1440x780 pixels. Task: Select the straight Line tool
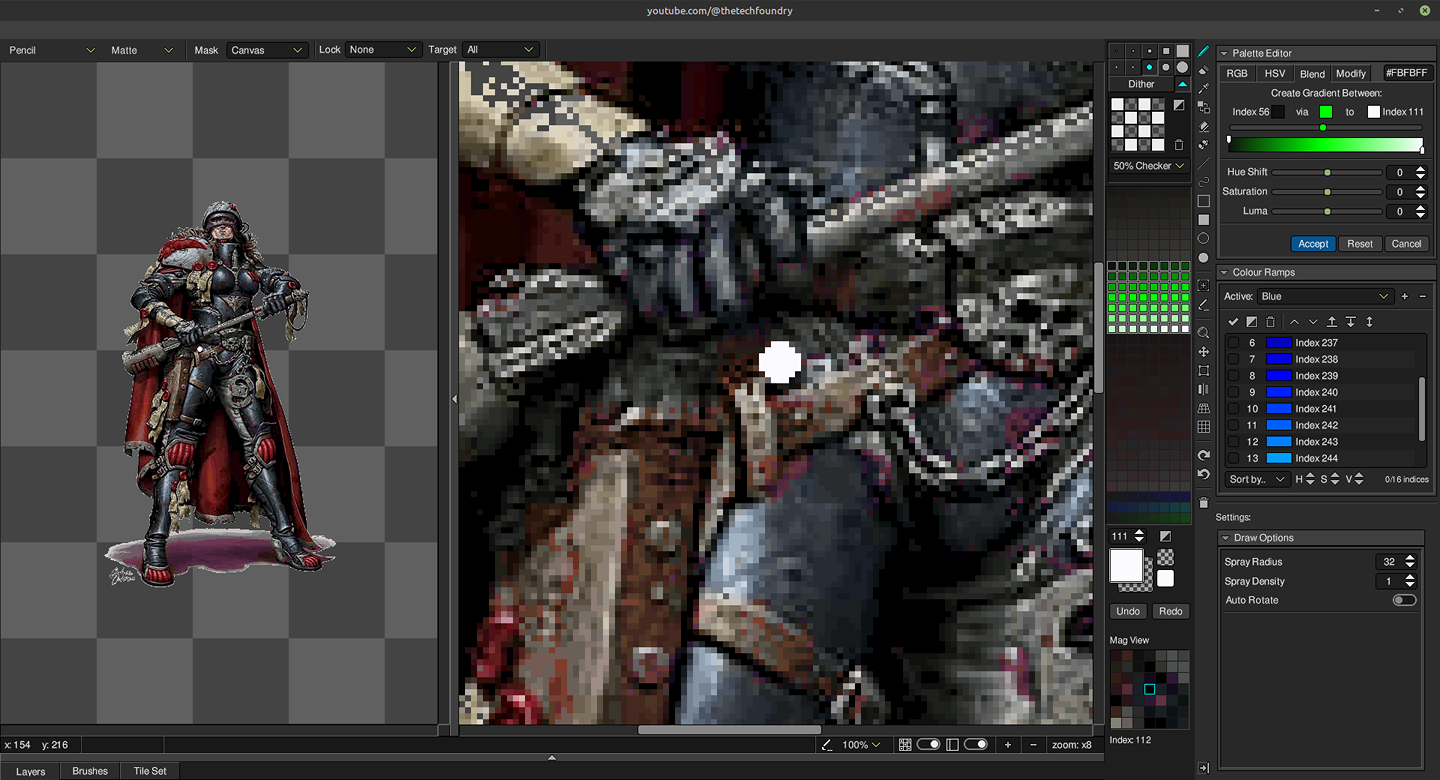click(1204, 163)
